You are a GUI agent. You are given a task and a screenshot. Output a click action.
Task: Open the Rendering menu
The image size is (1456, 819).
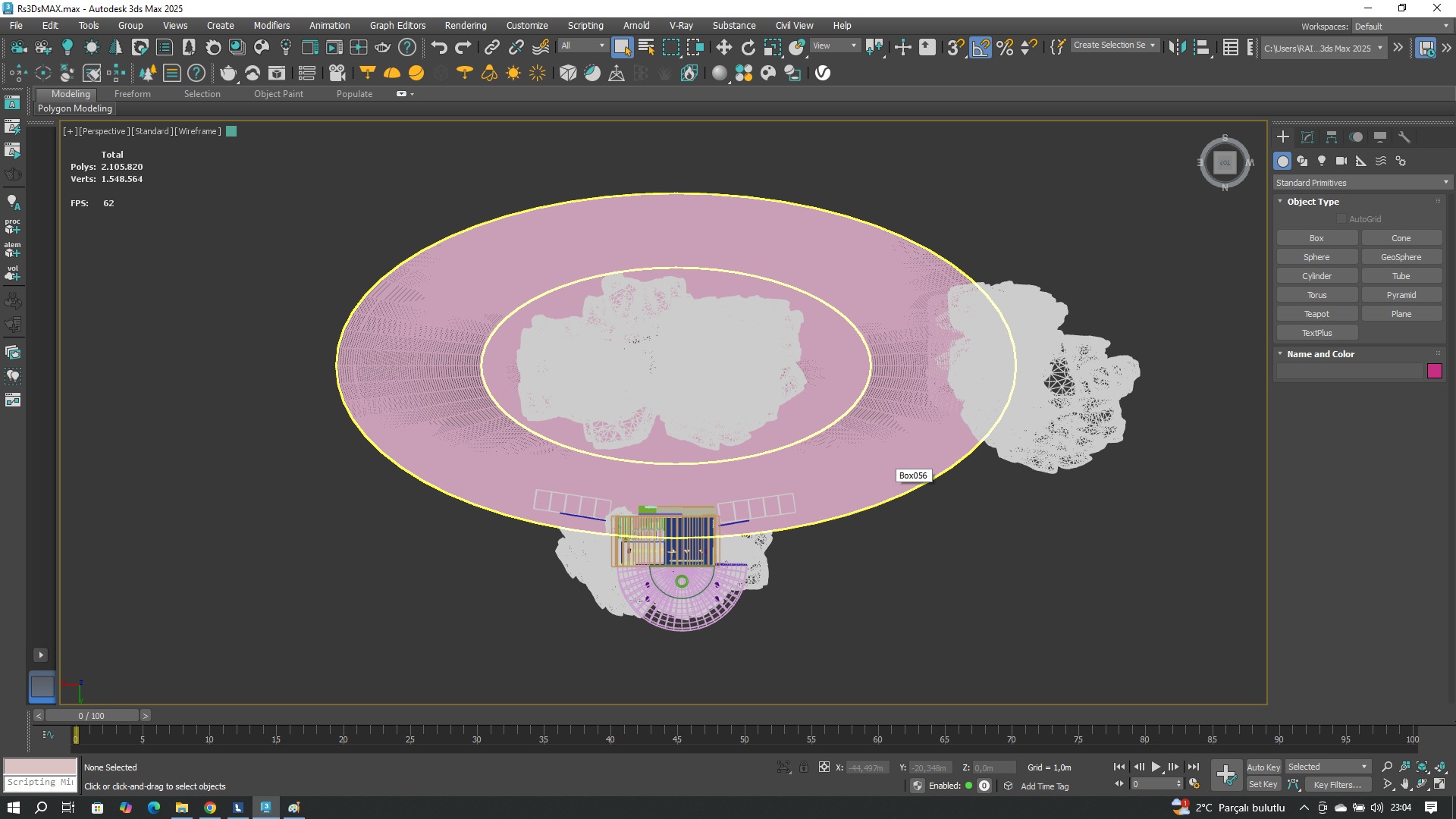tap(465, 25)
